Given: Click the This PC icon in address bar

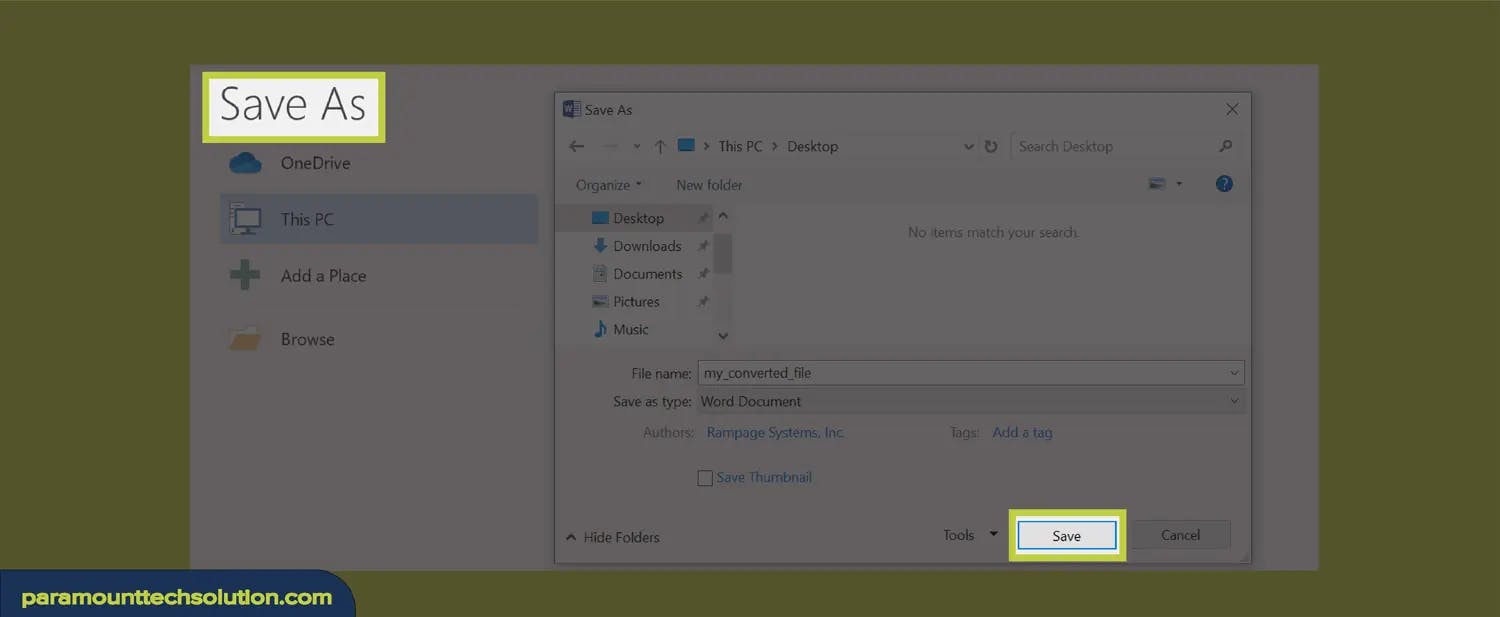Looking at the screenshot, I should [686, 145].
